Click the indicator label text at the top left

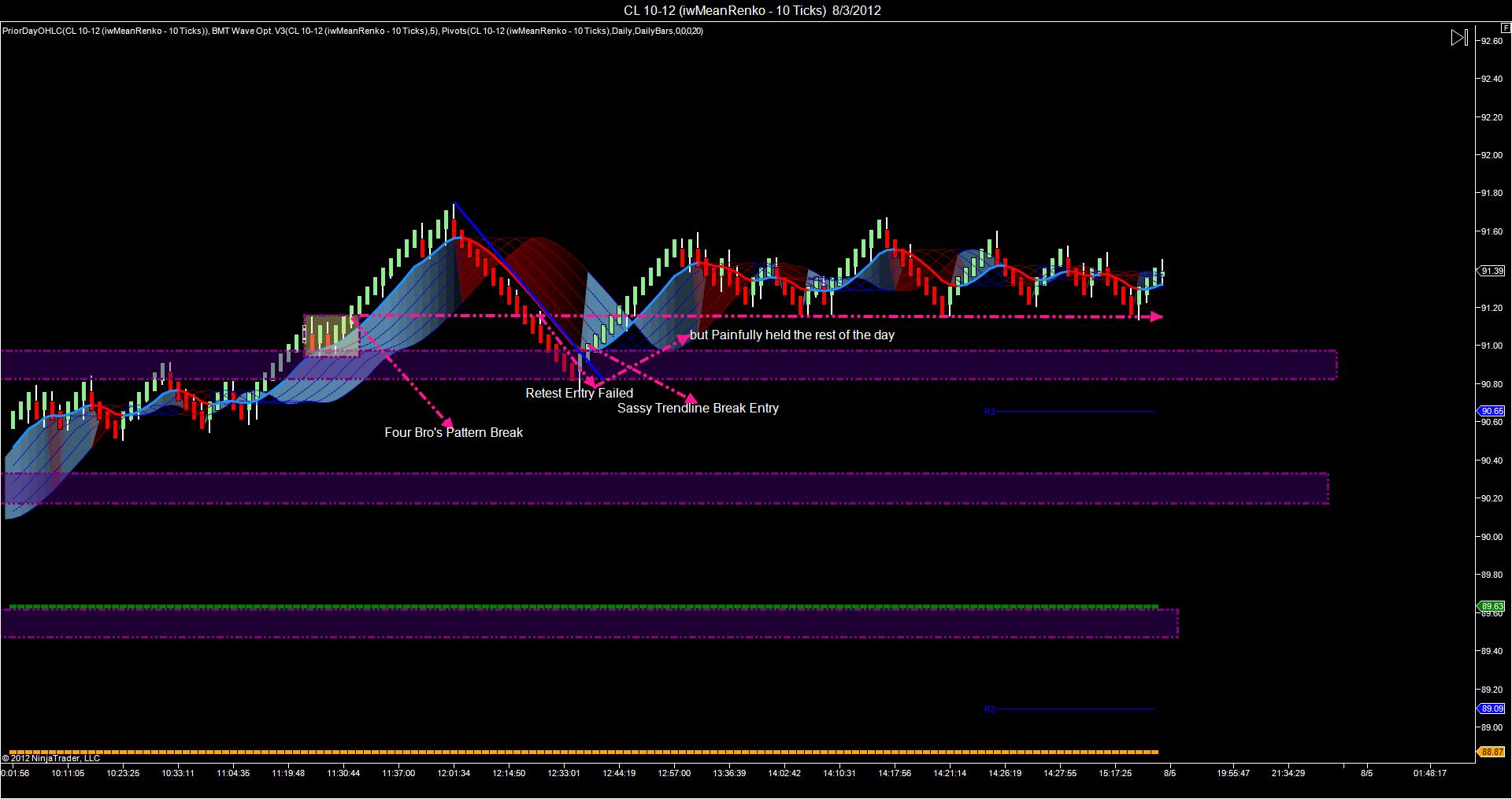click(x=353, y=31)
